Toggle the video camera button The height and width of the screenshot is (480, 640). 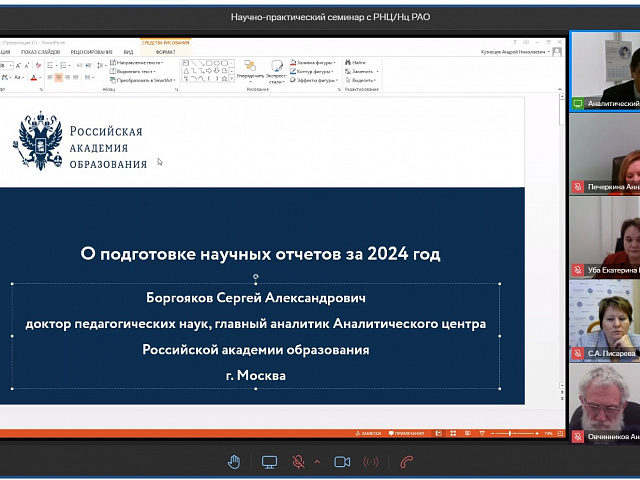(x=342, y=462)
